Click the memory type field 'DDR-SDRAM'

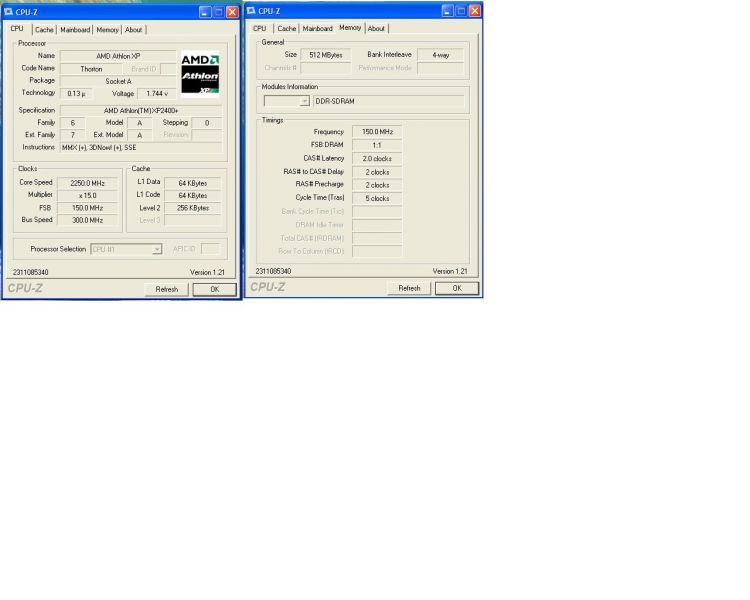coord(388,101)
